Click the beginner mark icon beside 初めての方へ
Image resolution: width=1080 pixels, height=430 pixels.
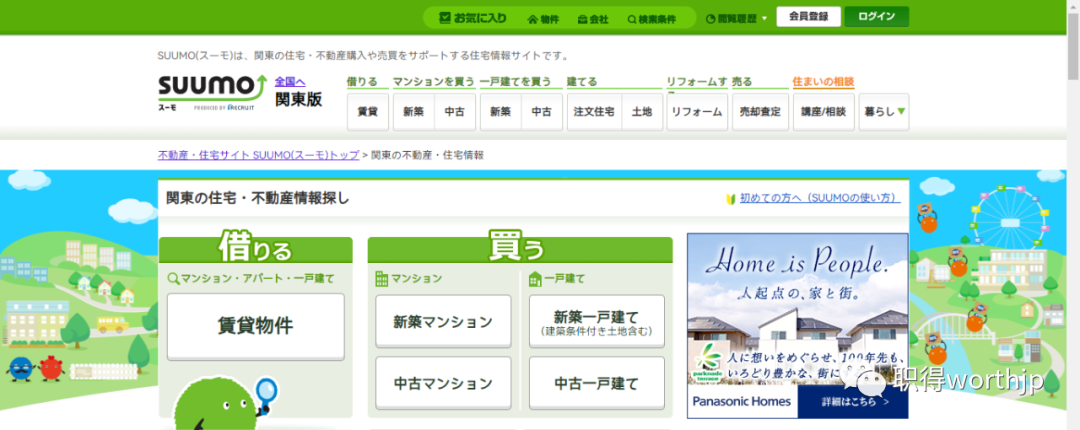click(x=731, y=199)
